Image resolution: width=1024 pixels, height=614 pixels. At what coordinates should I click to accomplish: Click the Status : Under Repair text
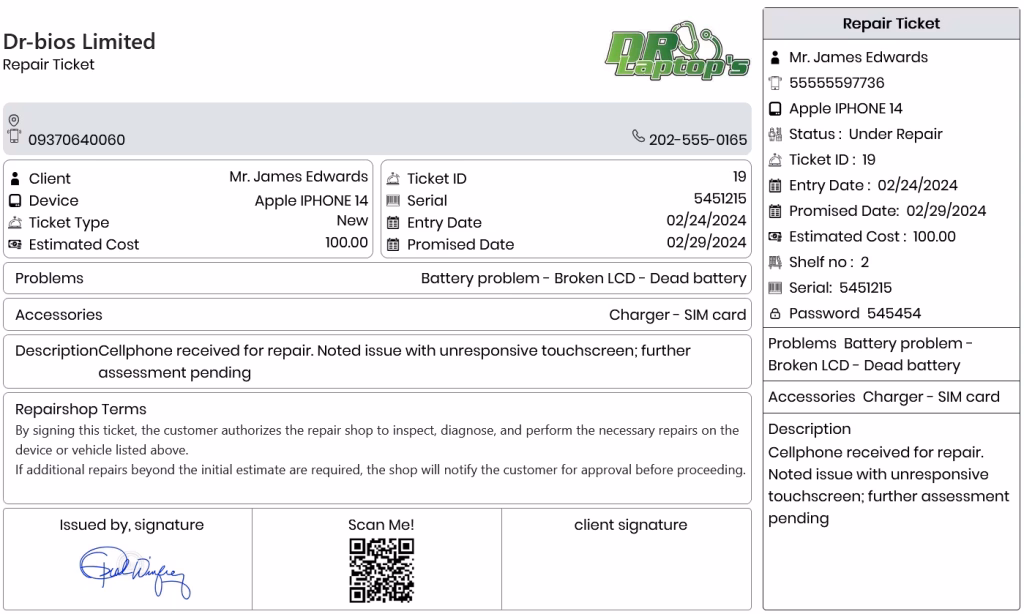coord(865,134)
